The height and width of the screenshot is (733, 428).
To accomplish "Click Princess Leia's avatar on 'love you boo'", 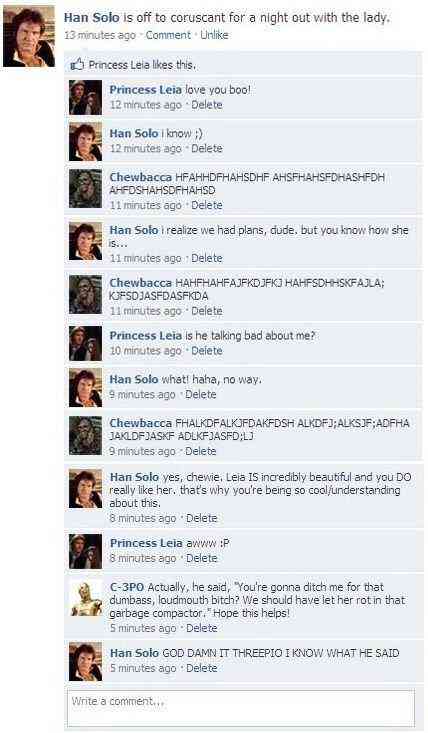I will tap(86, 97).
